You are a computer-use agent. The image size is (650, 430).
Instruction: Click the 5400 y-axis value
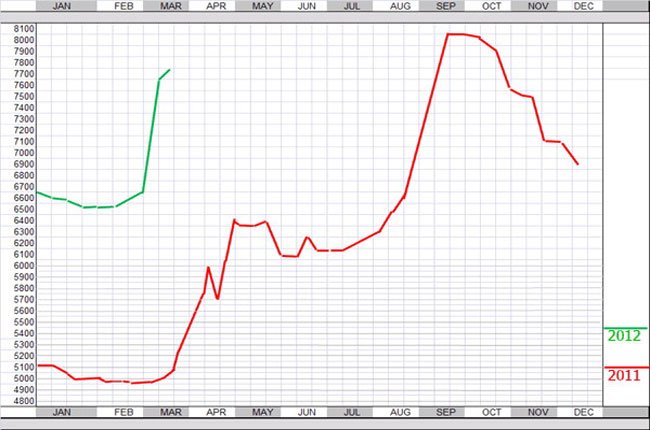point(24,333)
